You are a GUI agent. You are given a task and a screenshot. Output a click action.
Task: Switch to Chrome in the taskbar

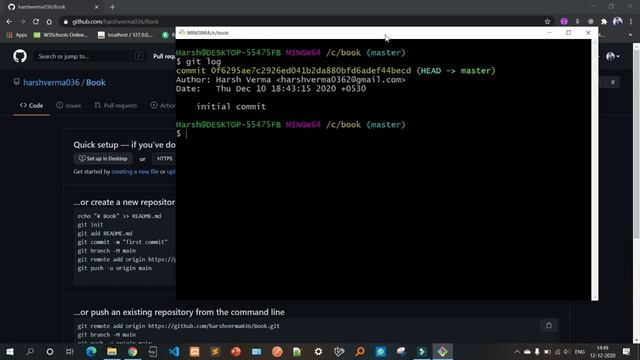pyautogui.click(x=133, y=351)
